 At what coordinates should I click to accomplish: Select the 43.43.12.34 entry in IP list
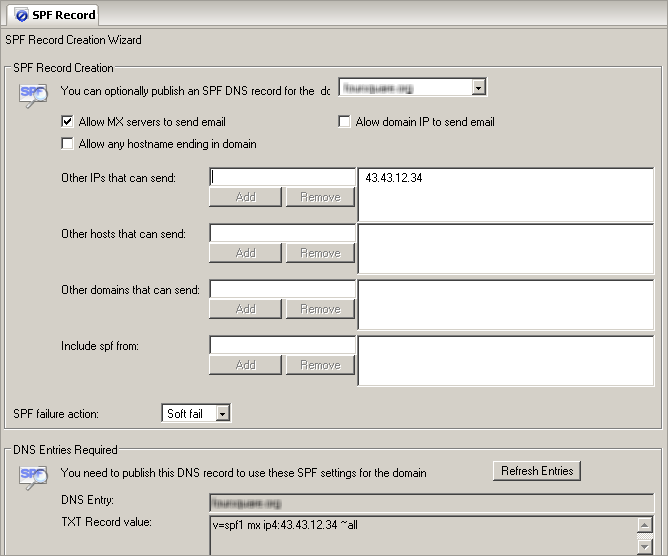pos(393,178)
